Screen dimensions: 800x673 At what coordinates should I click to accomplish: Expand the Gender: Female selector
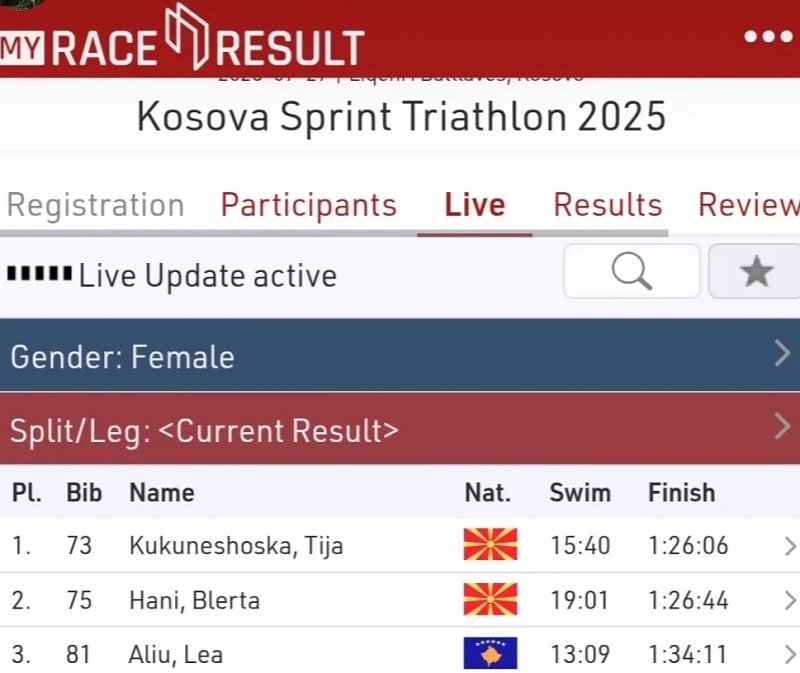point(400,355)
